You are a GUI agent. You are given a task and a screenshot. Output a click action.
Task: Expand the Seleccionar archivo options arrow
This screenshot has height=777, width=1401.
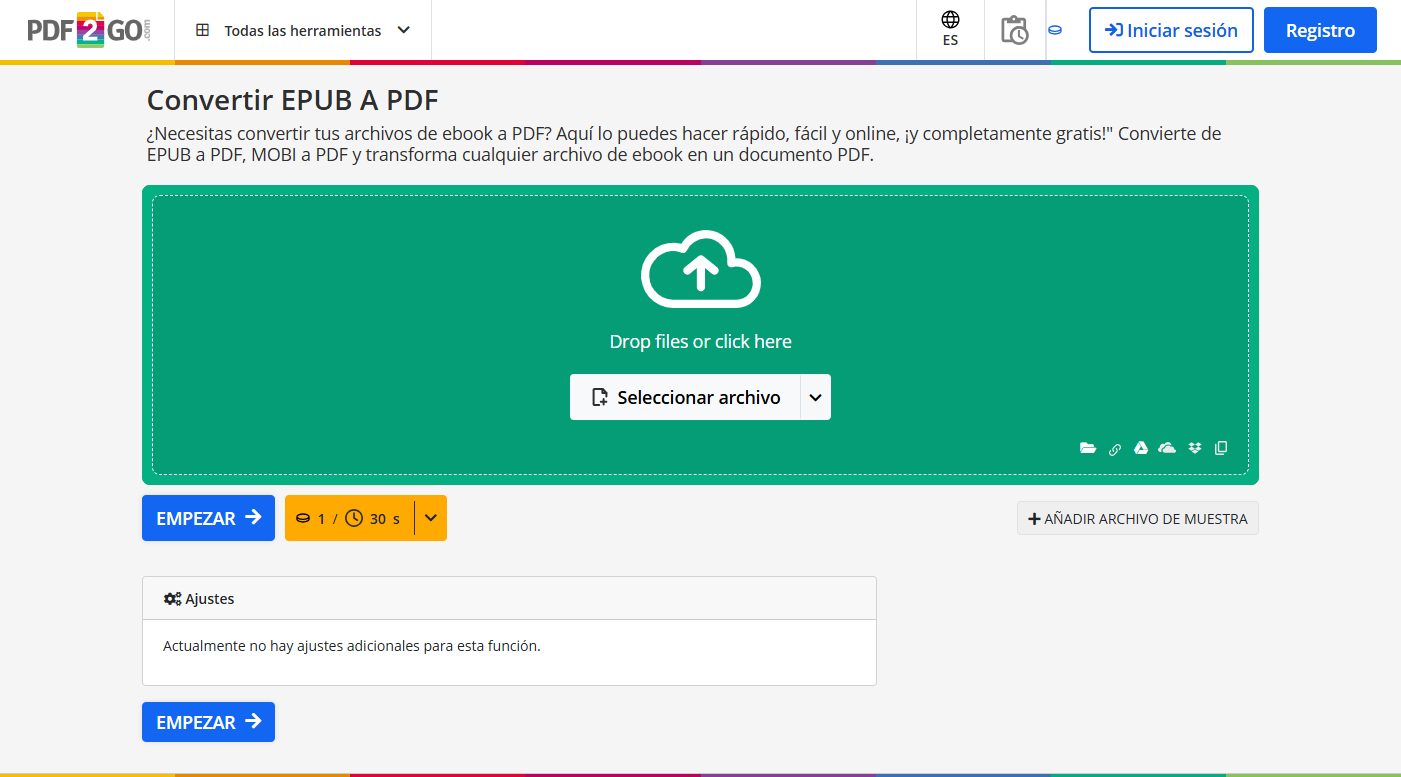[x=815, y=397]
